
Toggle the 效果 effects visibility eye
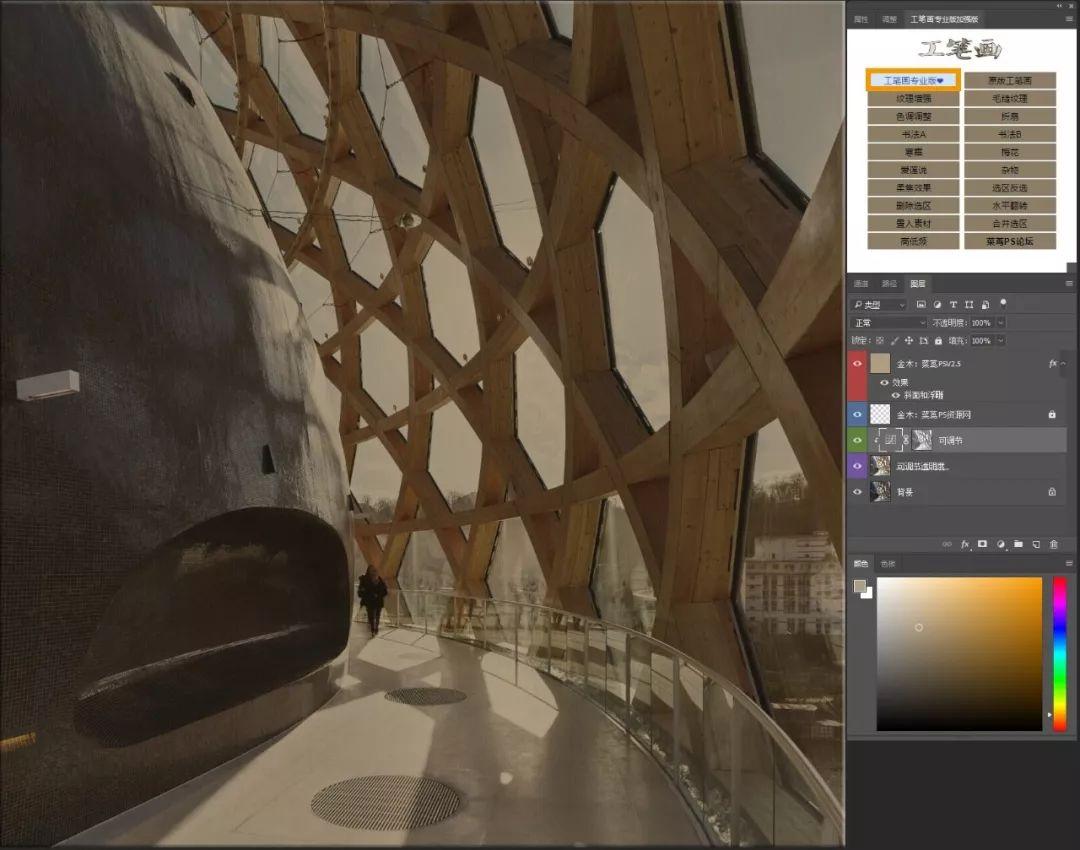[x=884, y=382]
